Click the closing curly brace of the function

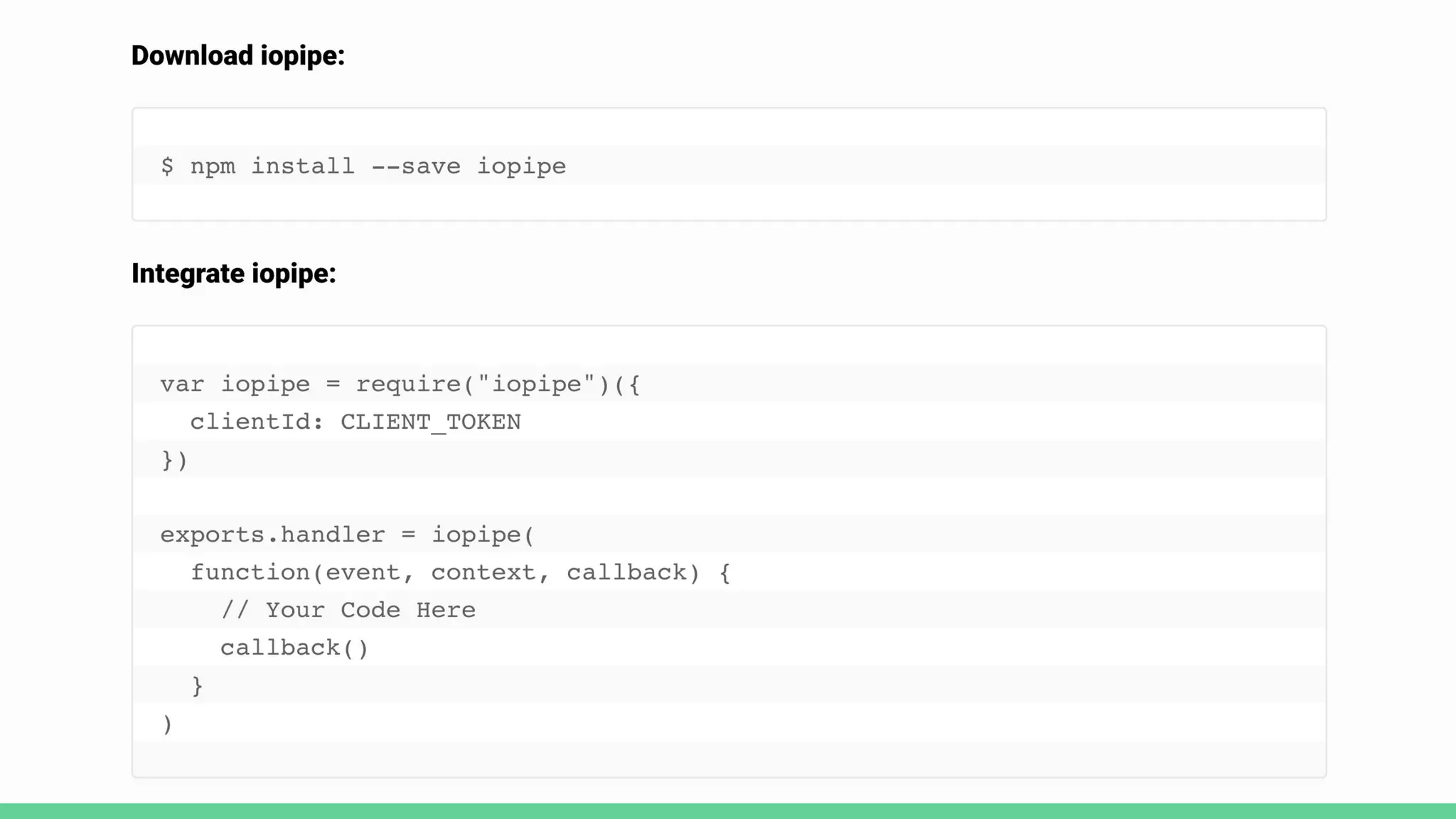click(x=197, y=686)
